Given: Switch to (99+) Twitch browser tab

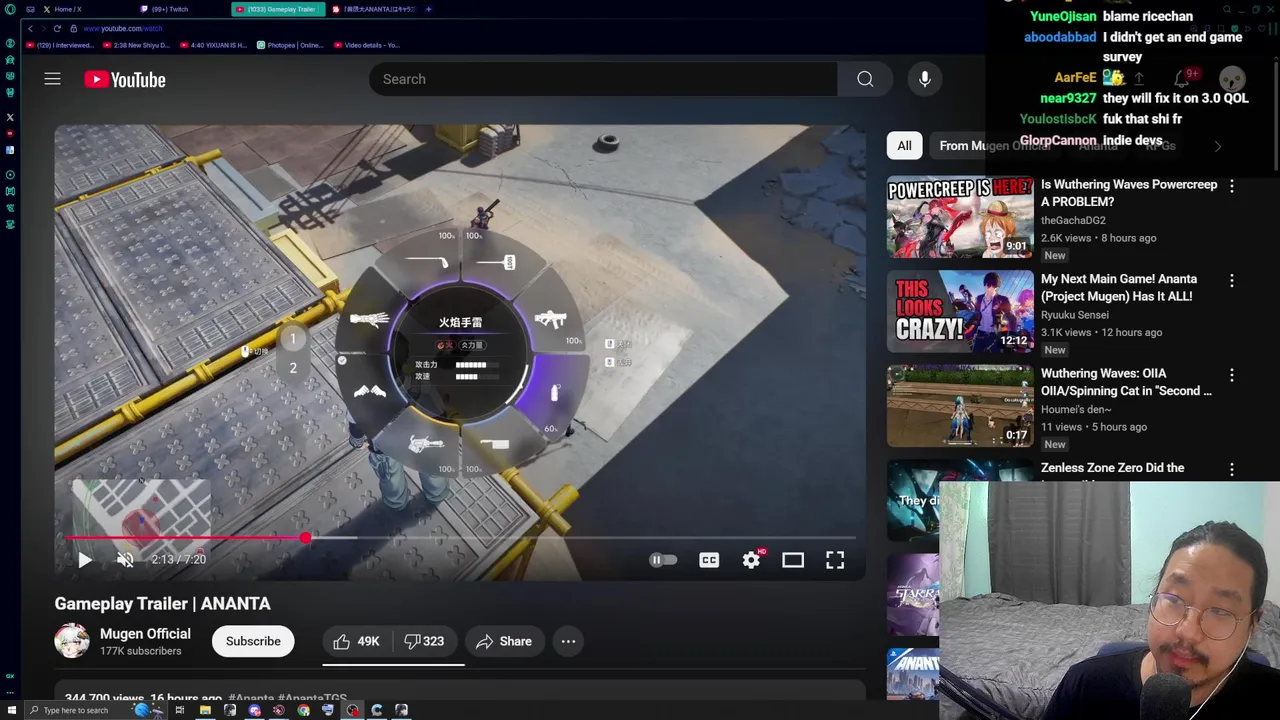Looking at the screenshot, I should click(x=170, y=9).
